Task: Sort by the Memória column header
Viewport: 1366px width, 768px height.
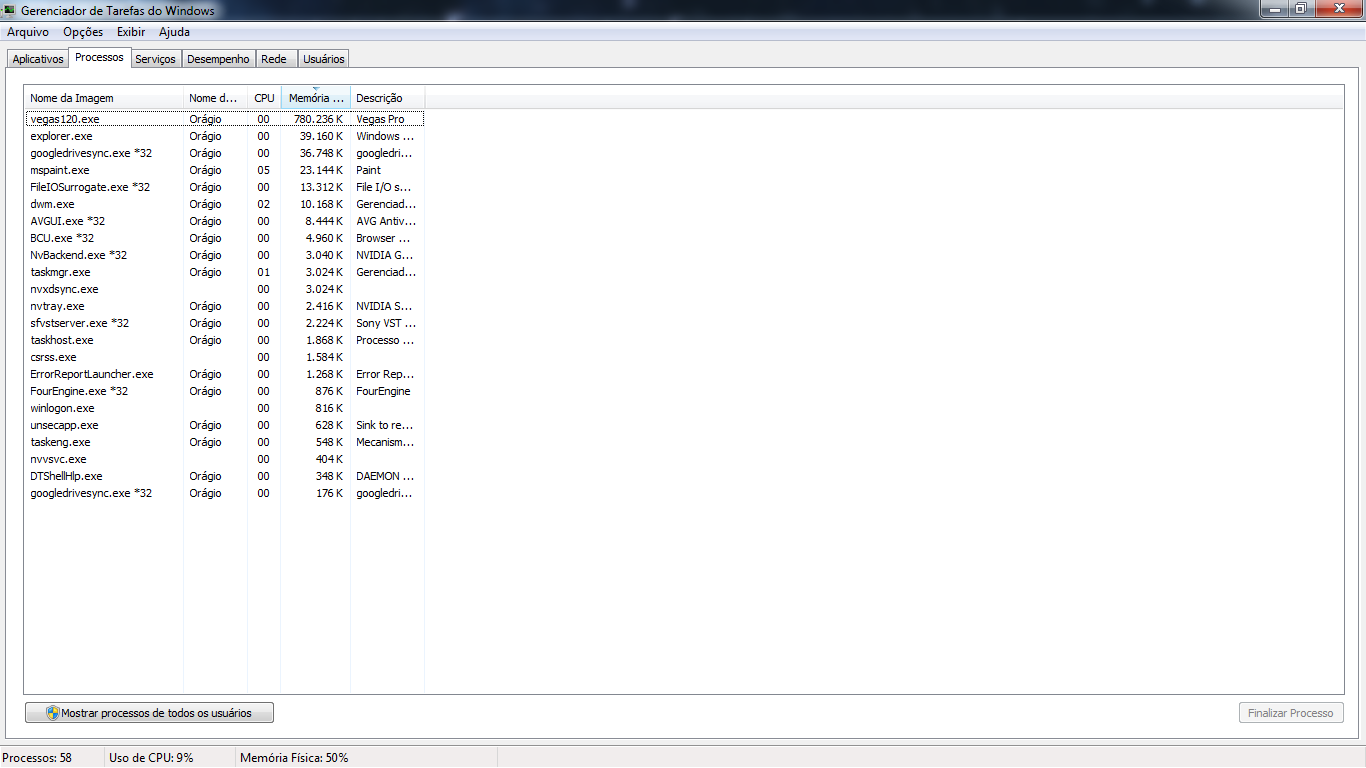Action: (x=315, y=98)
